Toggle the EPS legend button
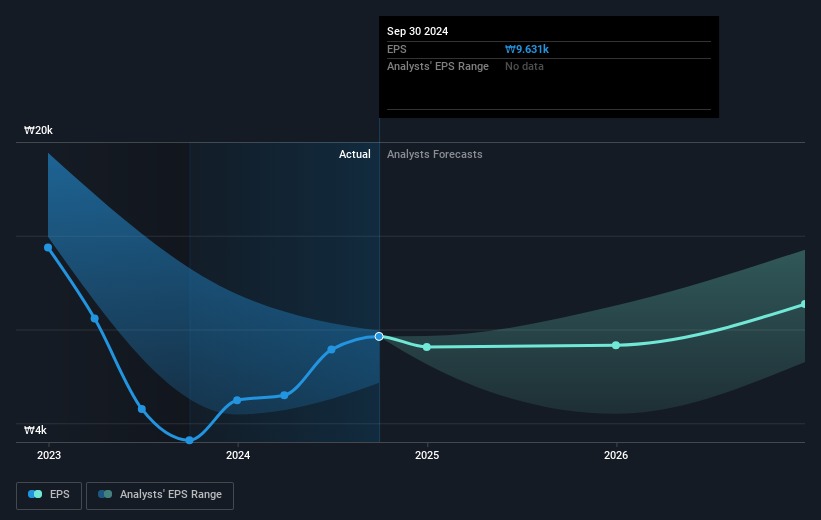The image size is (821, 520). click(49, 495)
